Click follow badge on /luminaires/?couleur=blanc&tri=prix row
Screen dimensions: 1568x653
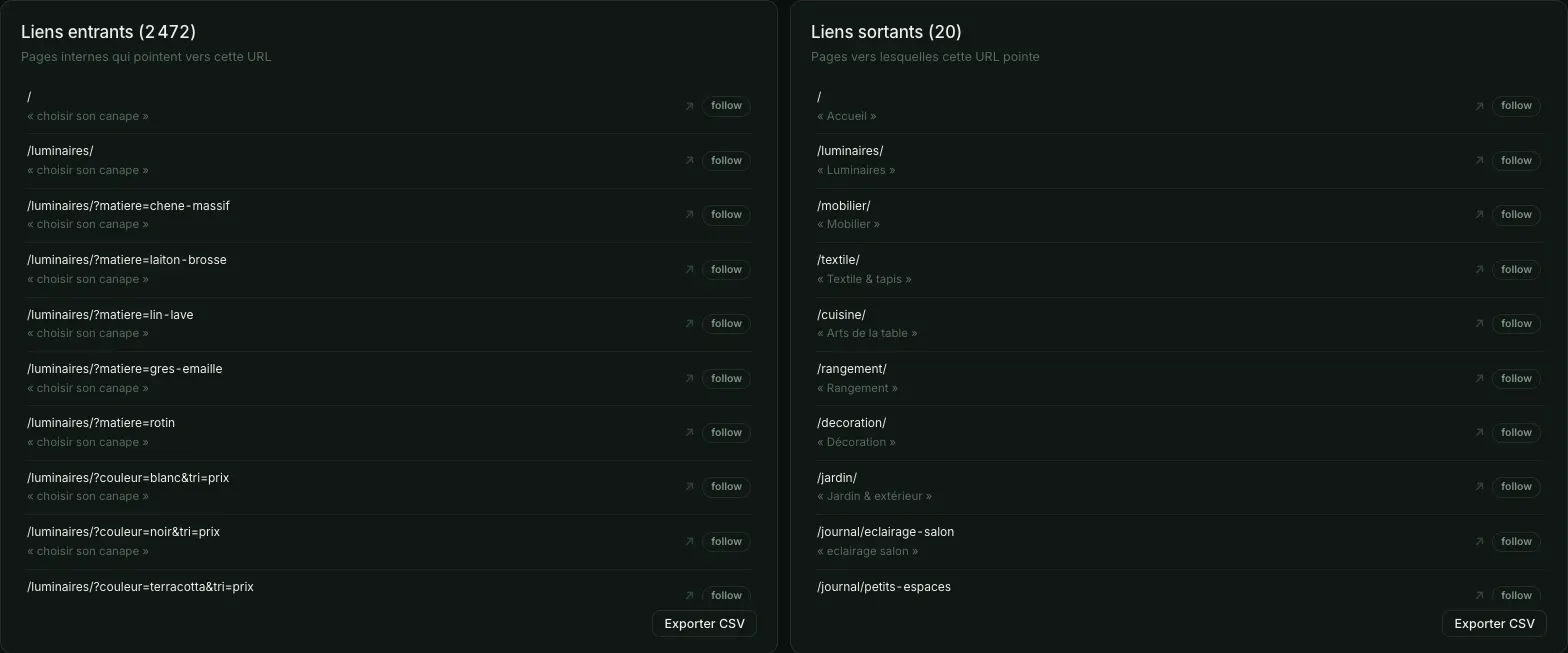726,486
